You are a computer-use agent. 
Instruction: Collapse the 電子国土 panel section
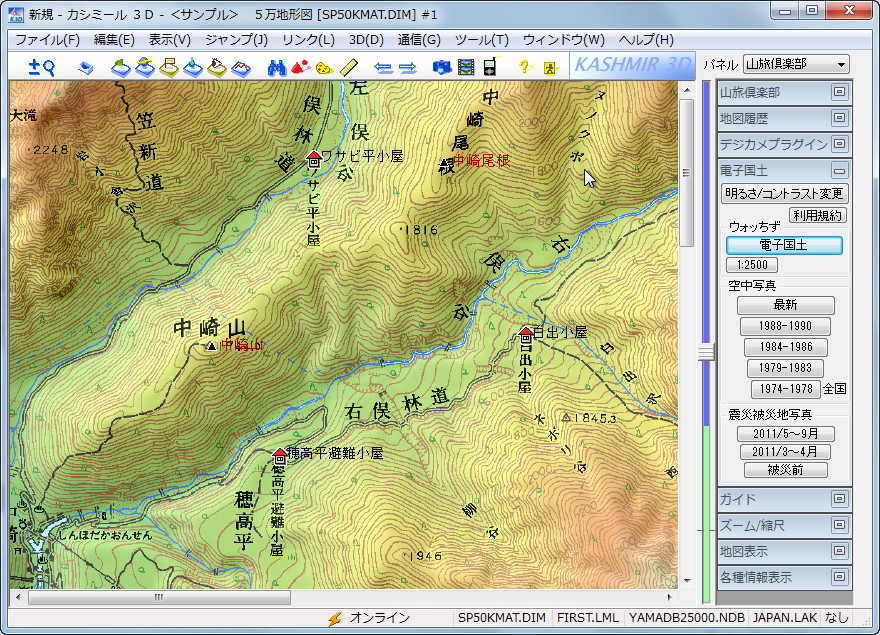point(839,170)
